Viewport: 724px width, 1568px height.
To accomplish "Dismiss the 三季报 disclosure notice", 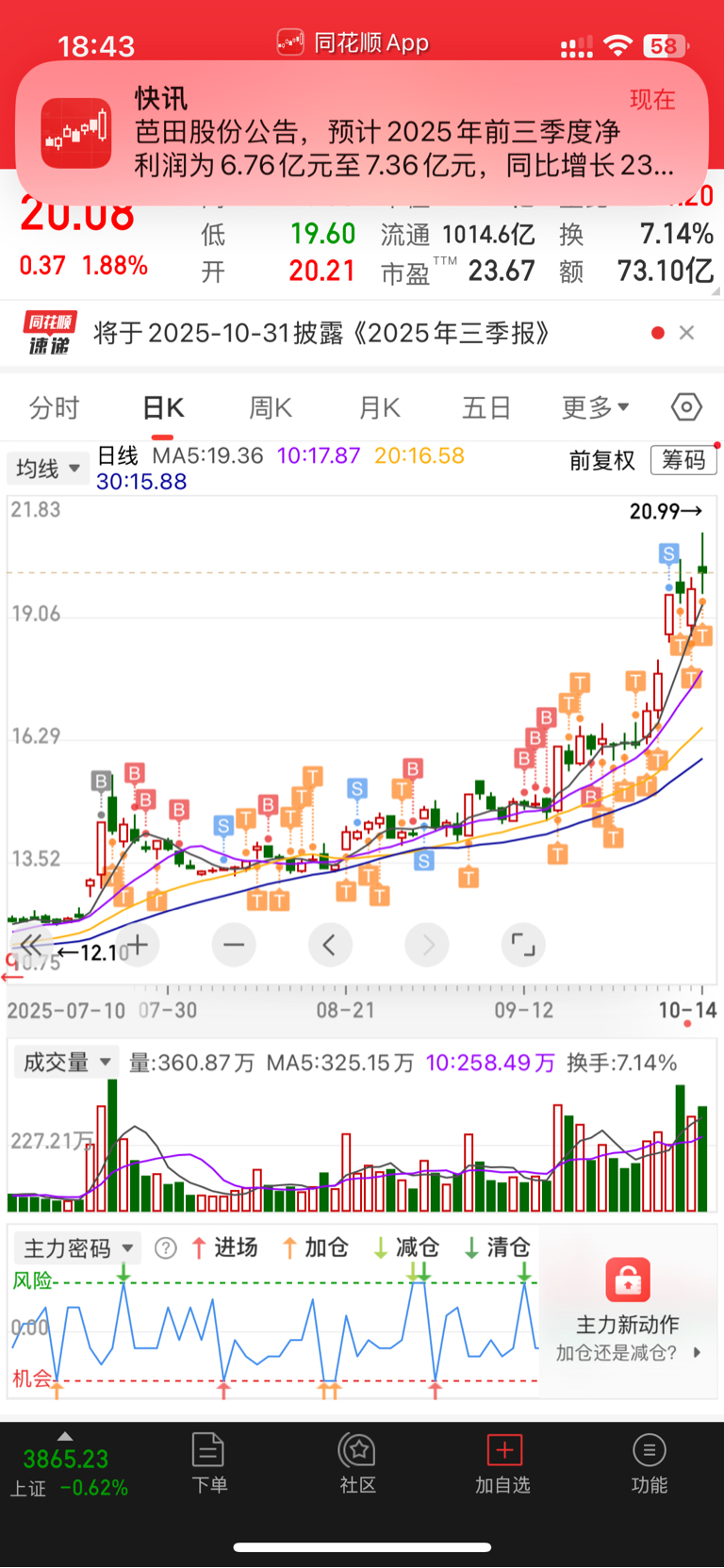I will pyautogui.click(x=687, y=333).
